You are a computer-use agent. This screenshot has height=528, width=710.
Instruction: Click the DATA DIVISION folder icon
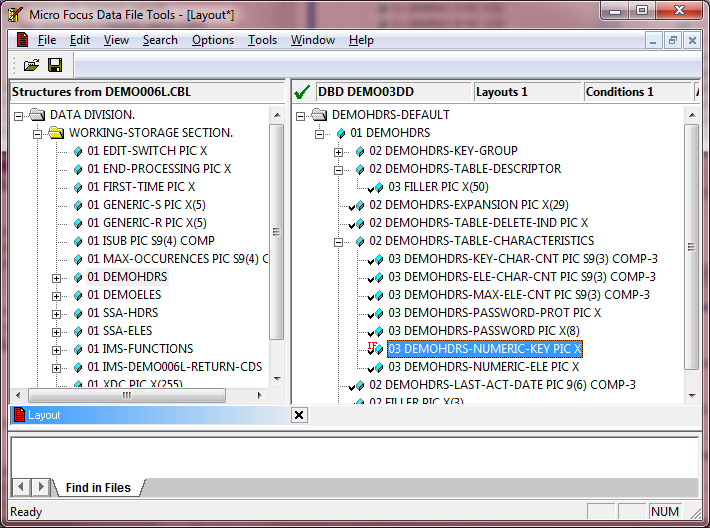point(37,115)
